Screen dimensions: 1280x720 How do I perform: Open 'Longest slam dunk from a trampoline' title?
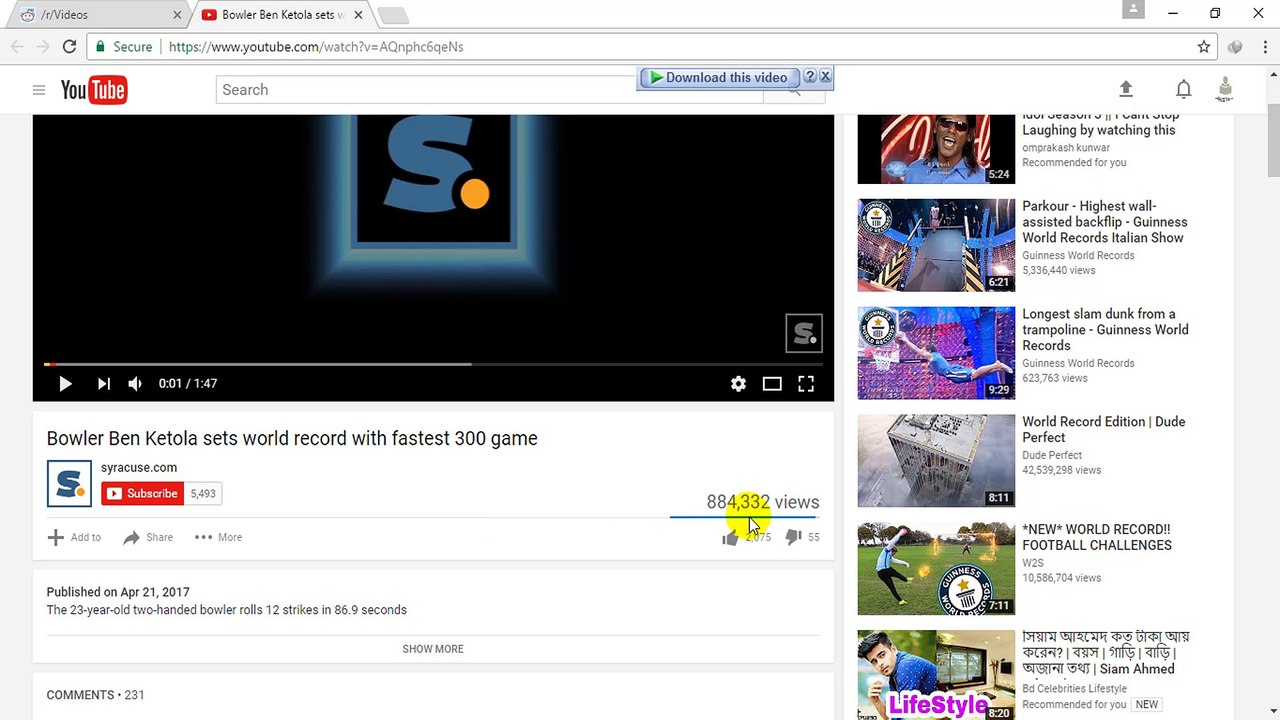point(1105,330)
